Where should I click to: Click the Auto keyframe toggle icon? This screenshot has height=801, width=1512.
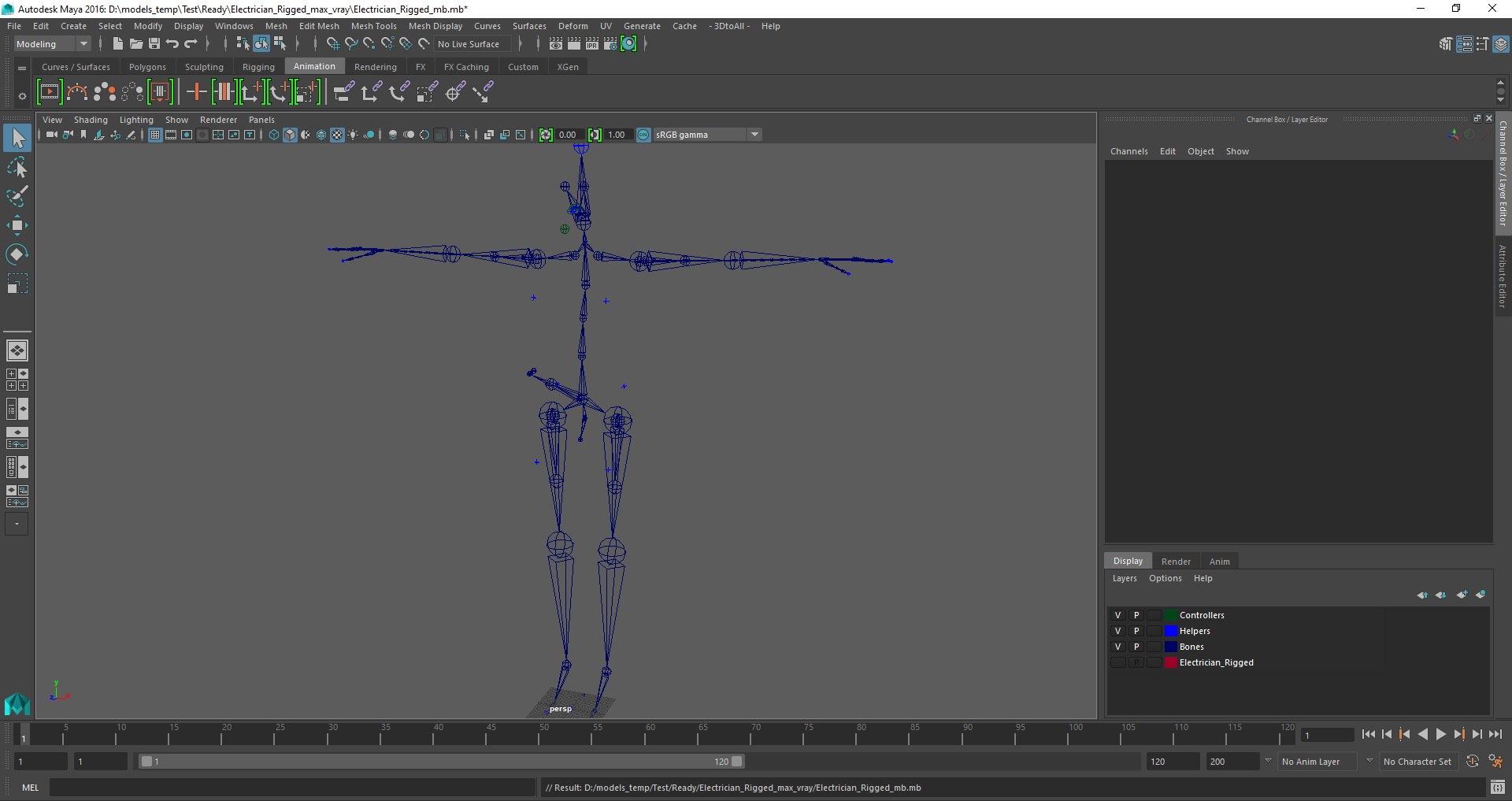[1473, 762]
